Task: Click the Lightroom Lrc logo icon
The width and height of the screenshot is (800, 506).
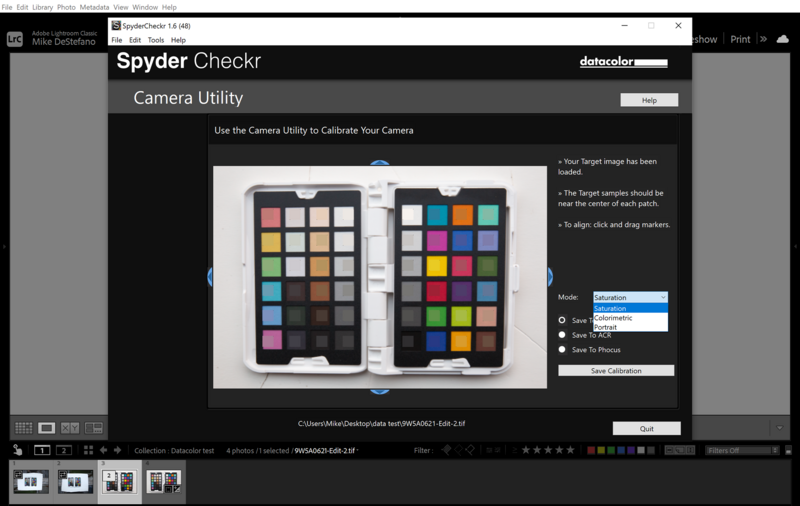Action: click(15, 39)
